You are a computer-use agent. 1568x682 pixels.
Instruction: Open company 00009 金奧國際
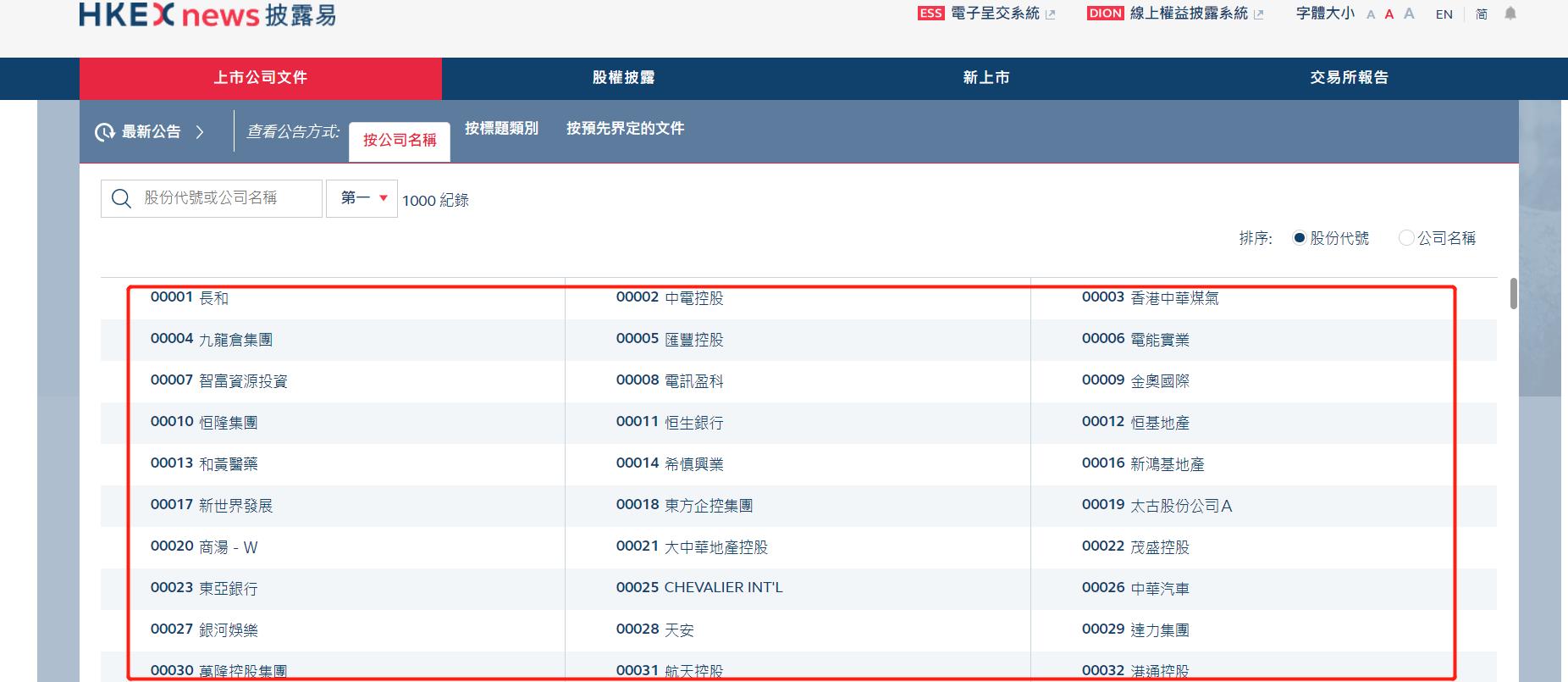tap(1135, 381)
